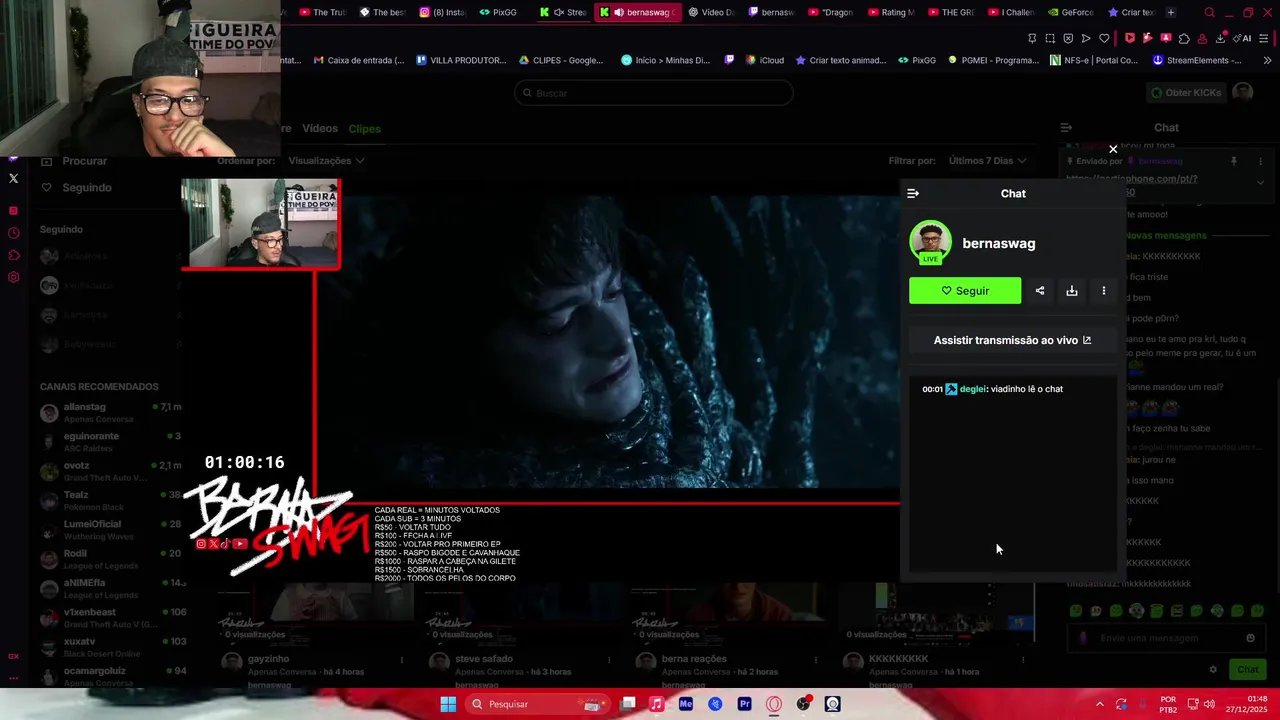Screen dimensions: 1280x720
Task: Unpin the pinned chat message
Action: [1233, 161]
